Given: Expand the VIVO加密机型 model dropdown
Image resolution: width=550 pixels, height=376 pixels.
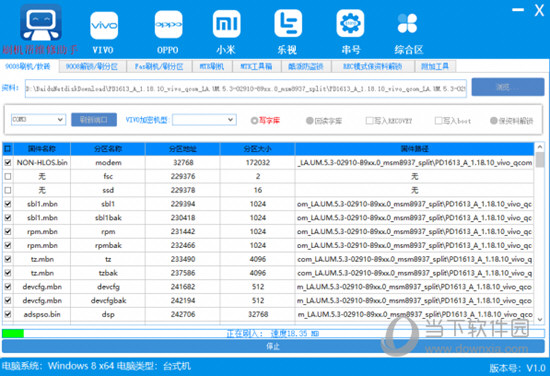Looking at the screenshot, I should pos(204,120).
